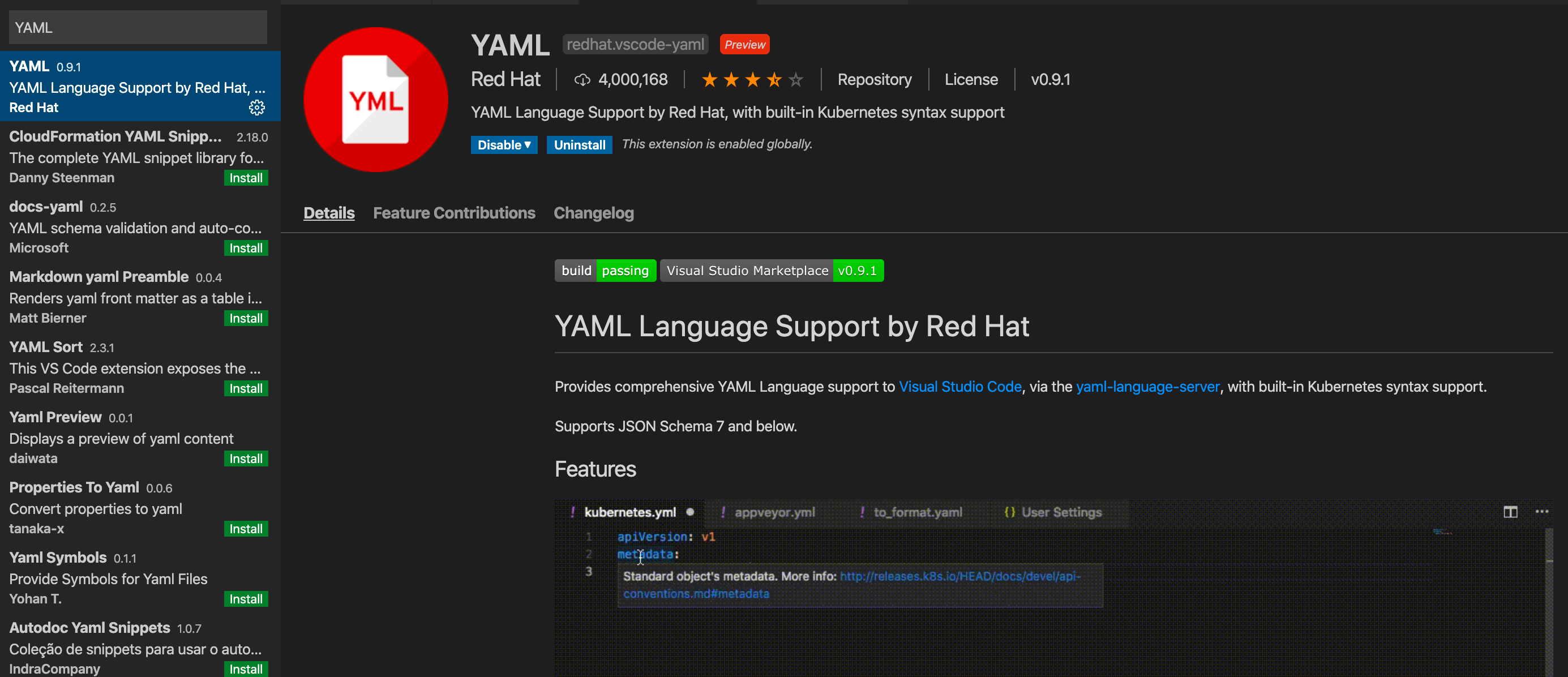The width and height of the screenshot is (1568, 677).
Task: Click the 'This extension is enabled globally' text
Action: (x=717, y=144)
